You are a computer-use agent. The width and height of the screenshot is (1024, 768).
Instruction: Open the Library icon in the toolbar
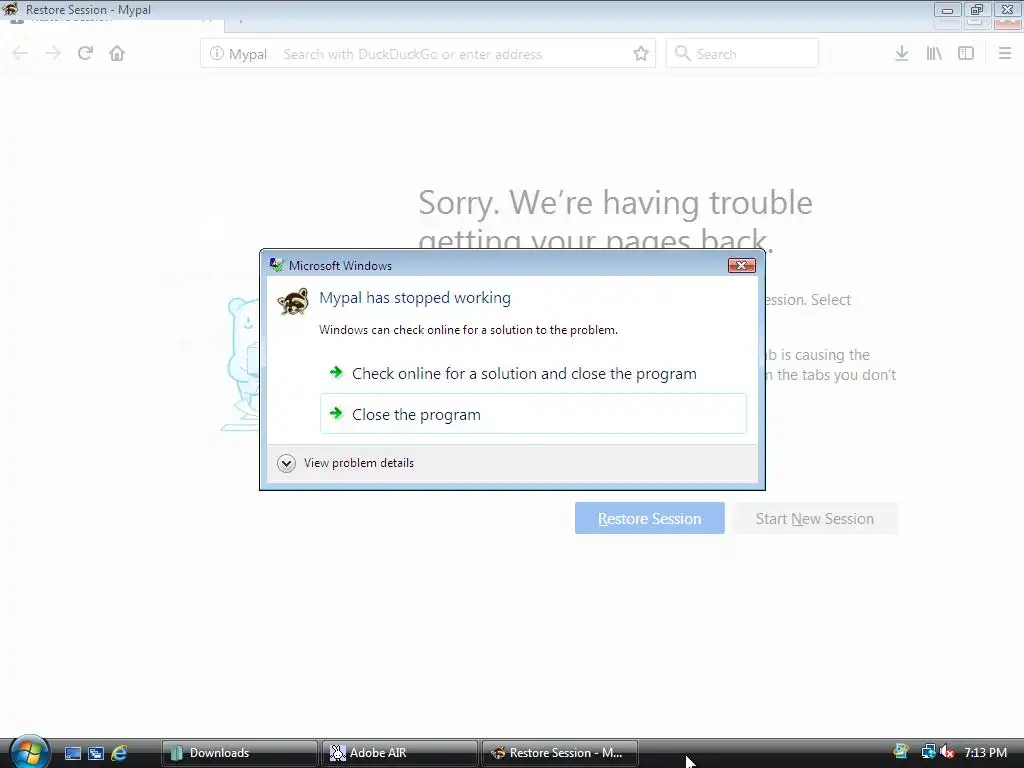click(934, 54)
